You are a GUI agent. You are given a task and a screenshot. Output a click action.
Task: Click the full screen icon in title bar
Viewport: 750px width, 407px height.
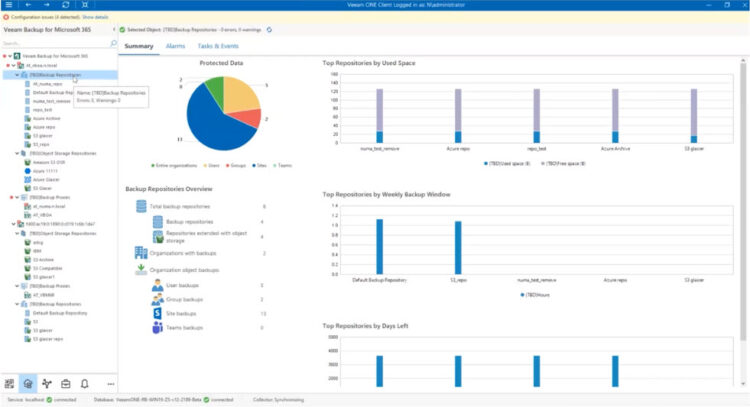85,5
